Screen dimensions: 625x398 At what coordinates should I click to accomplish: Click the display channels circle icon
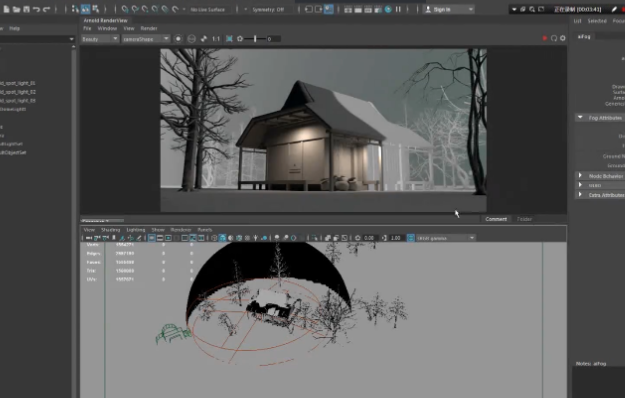tap(178, 39)
